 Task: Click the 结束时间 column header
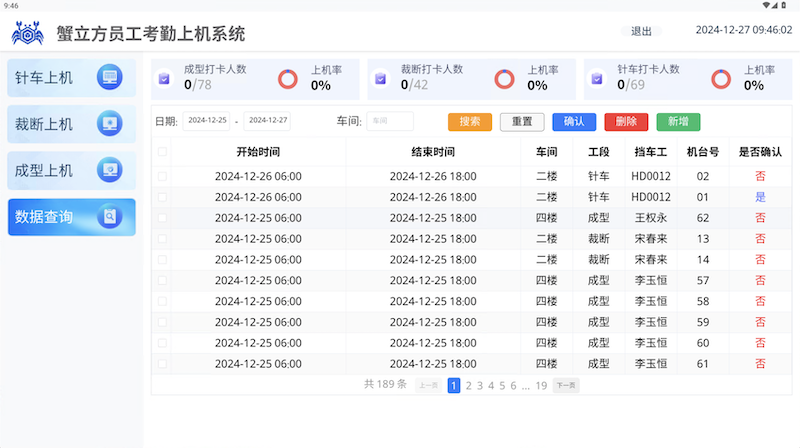tap(433, 152)
